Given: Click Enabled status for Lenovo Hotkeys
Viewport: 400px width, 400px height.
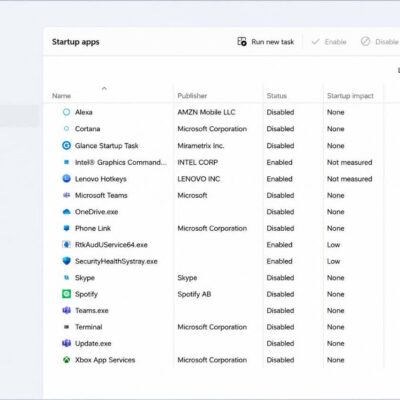Looking at the screenshot, I should coord(279,179).
